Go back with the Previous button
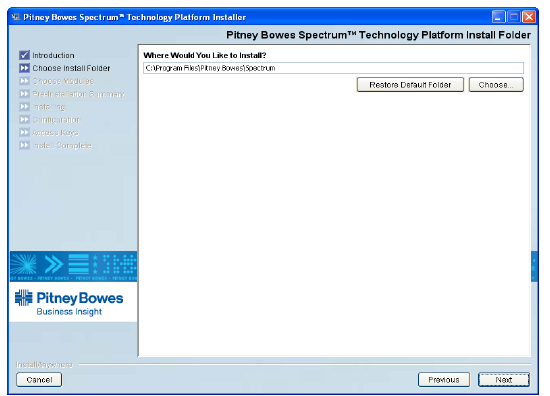This screenshot has width=550, height=396. [444, 380]
